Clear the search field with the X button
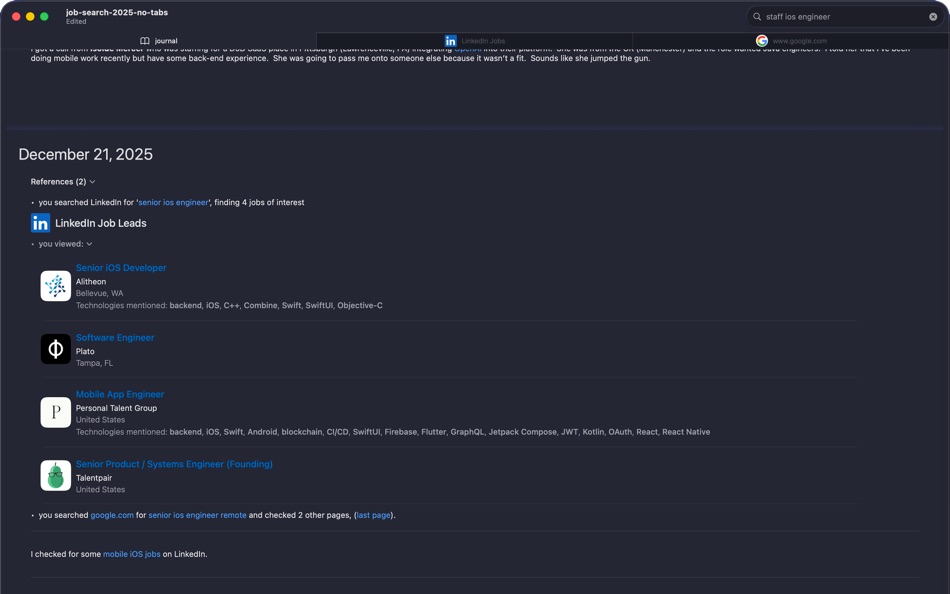This screenshot has width=950, height=594. pos(933,17)
